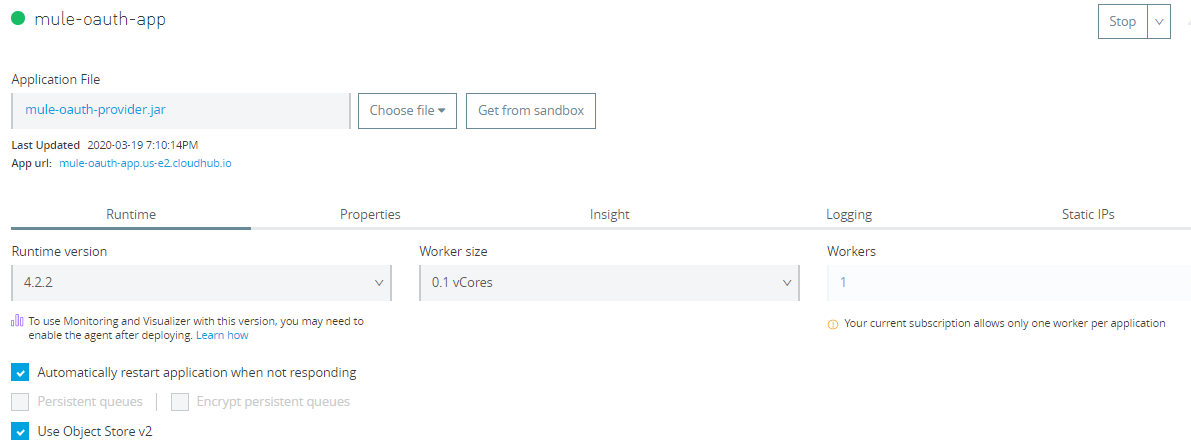
Task: Uncheck Use Object Store v2
Action: click(x=21, y=431)
